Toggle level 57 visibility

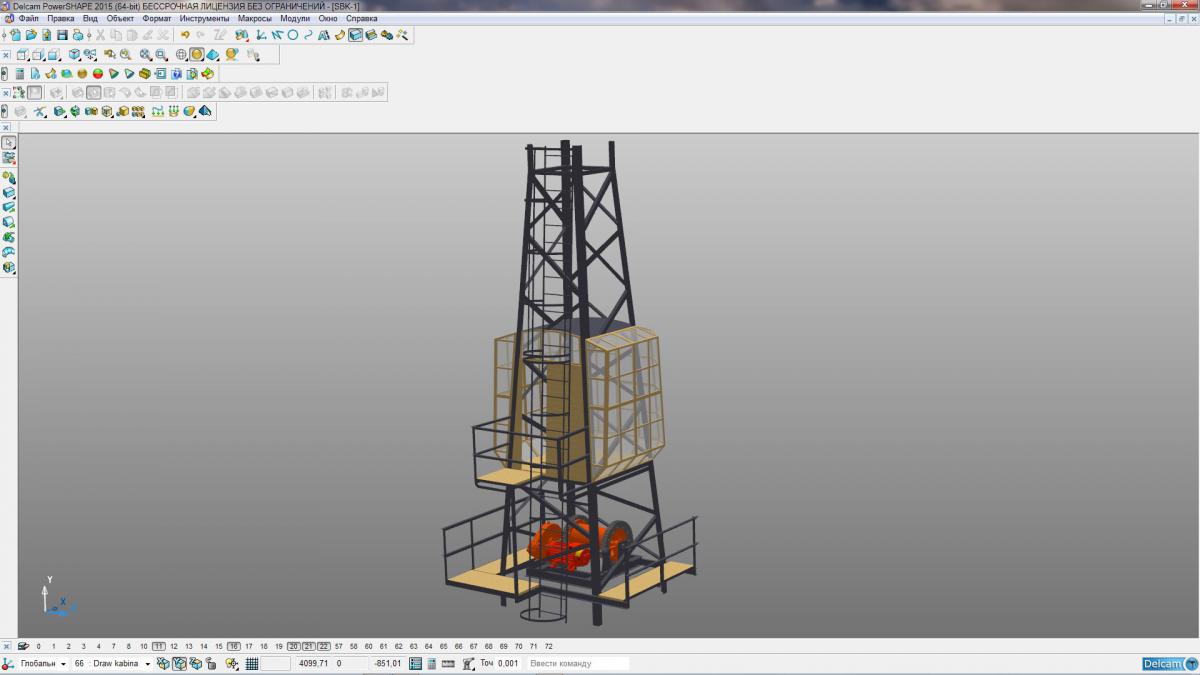click(x=338, y=646)
